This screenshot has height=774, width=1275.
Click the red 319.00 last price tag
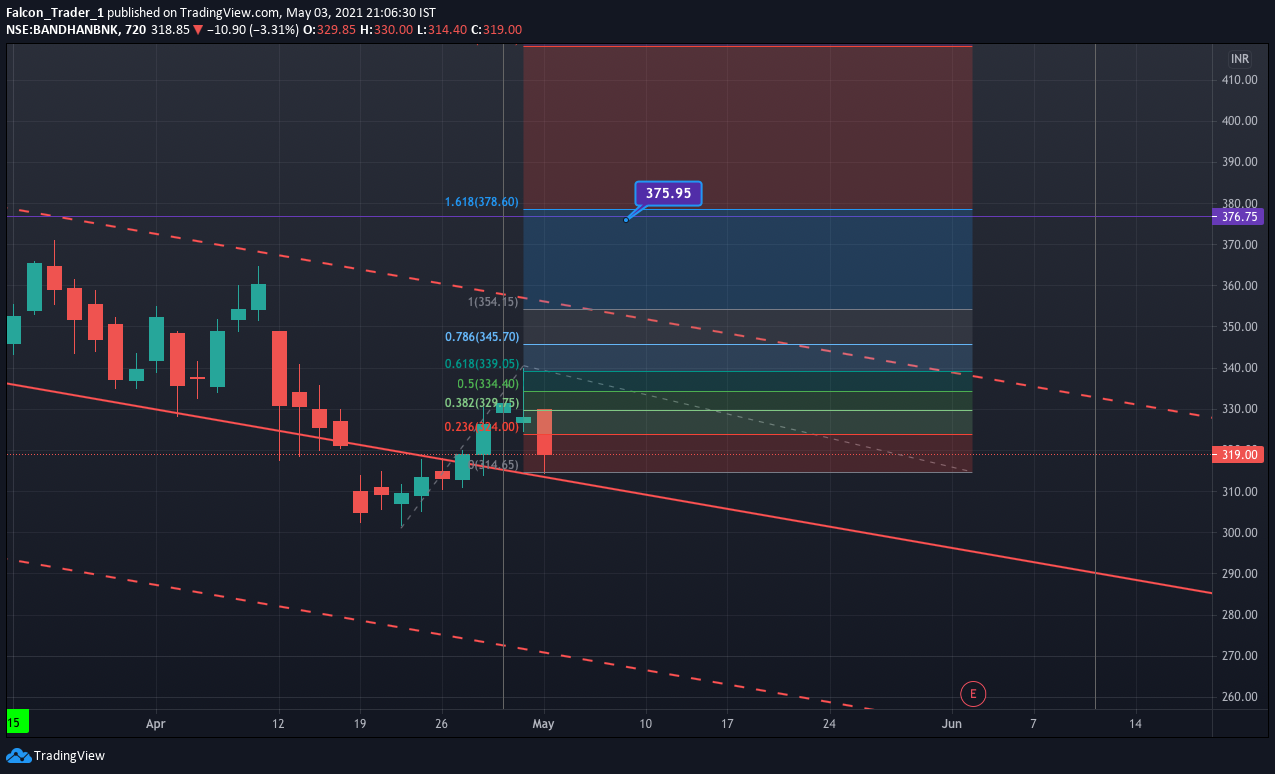pyautogui.click(x=1236, y=454)
